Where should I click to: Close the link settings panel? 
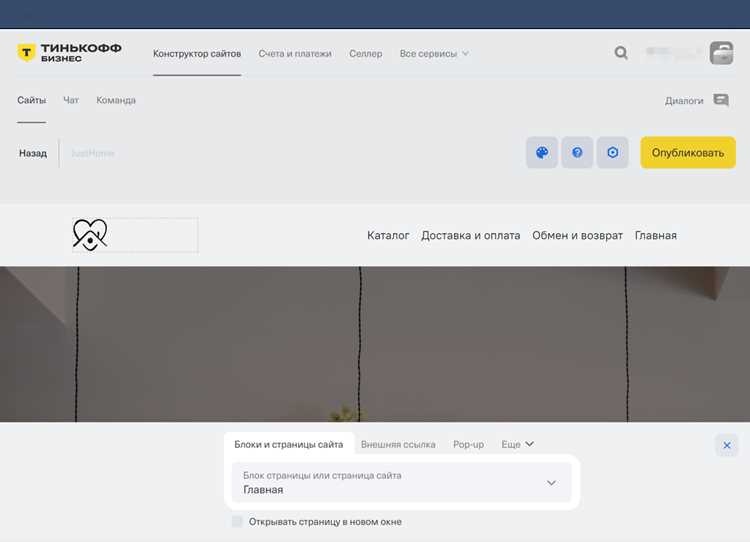pos(727,445)
